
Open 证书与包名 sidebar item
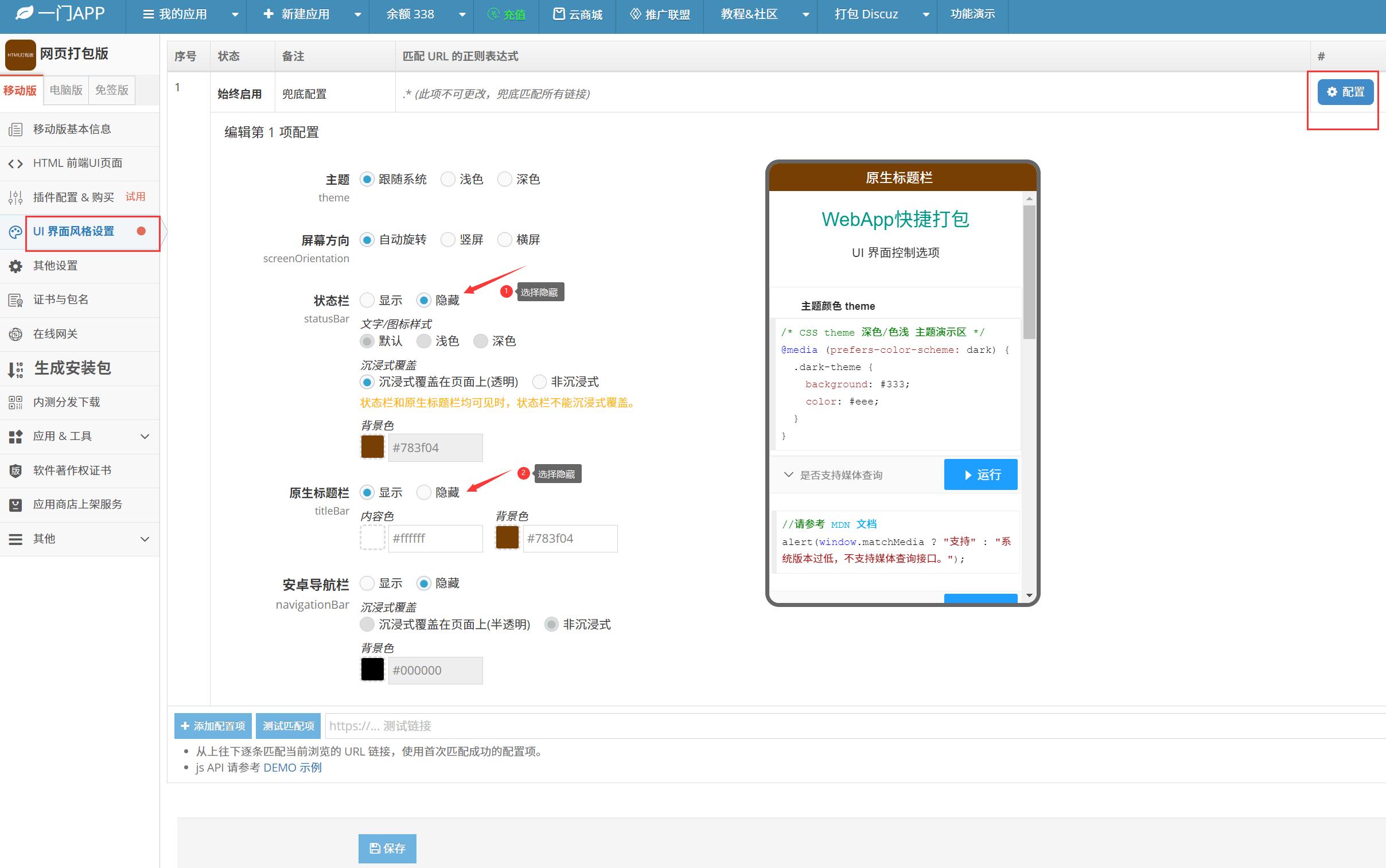tap(80, 300)
